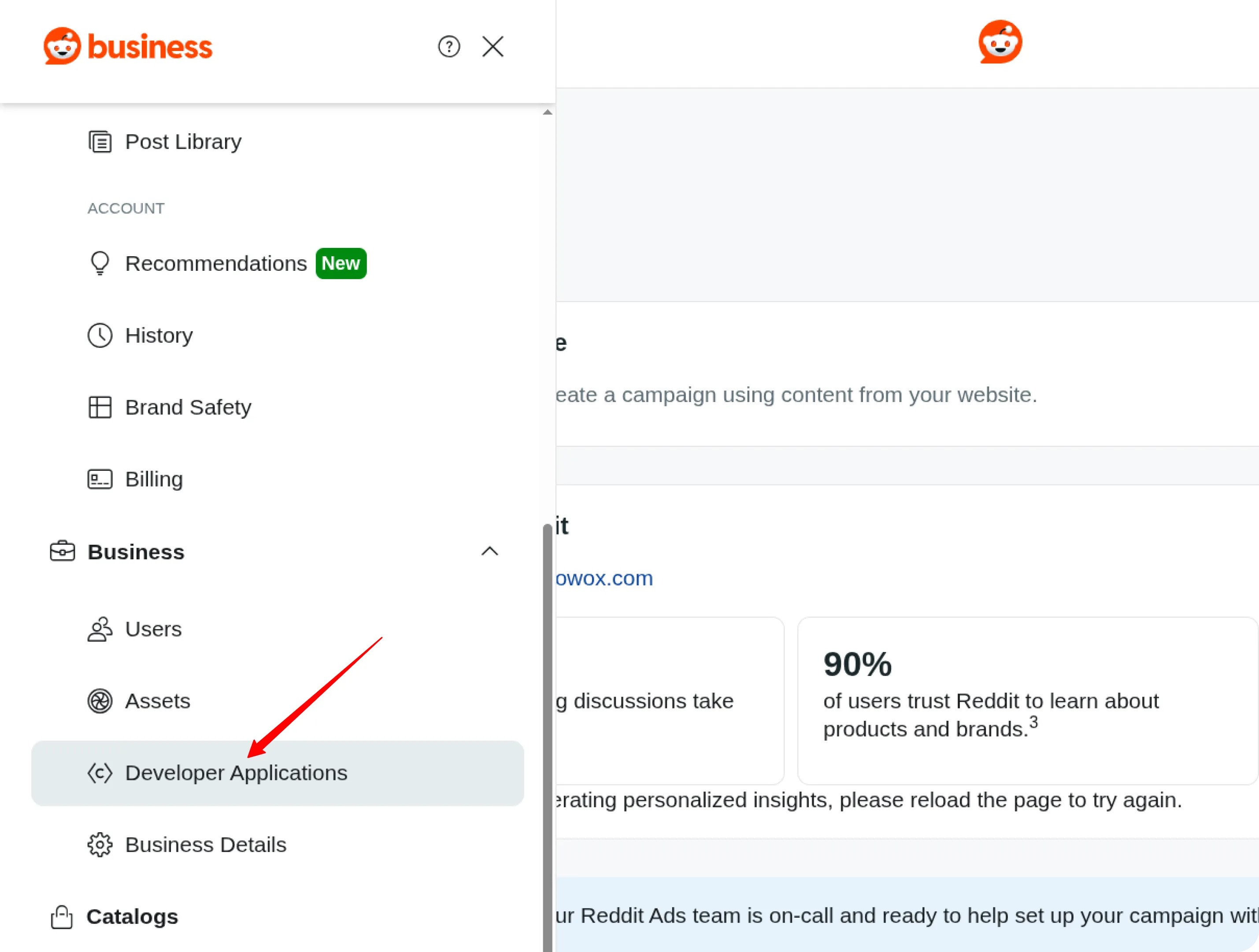Image resolution: width=1259 pixels, height=952 pixels.
Task: Select Business Details from the sidebar
Action: pyautogui.click(x=205, y=845)
